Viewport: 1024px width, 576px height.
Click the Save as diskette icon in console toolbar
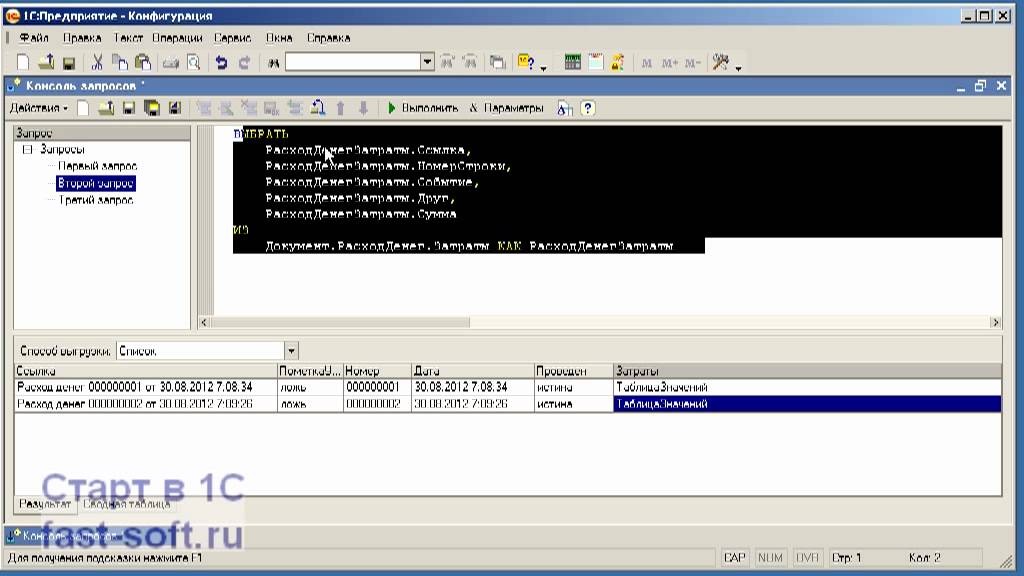click(175, 108)
